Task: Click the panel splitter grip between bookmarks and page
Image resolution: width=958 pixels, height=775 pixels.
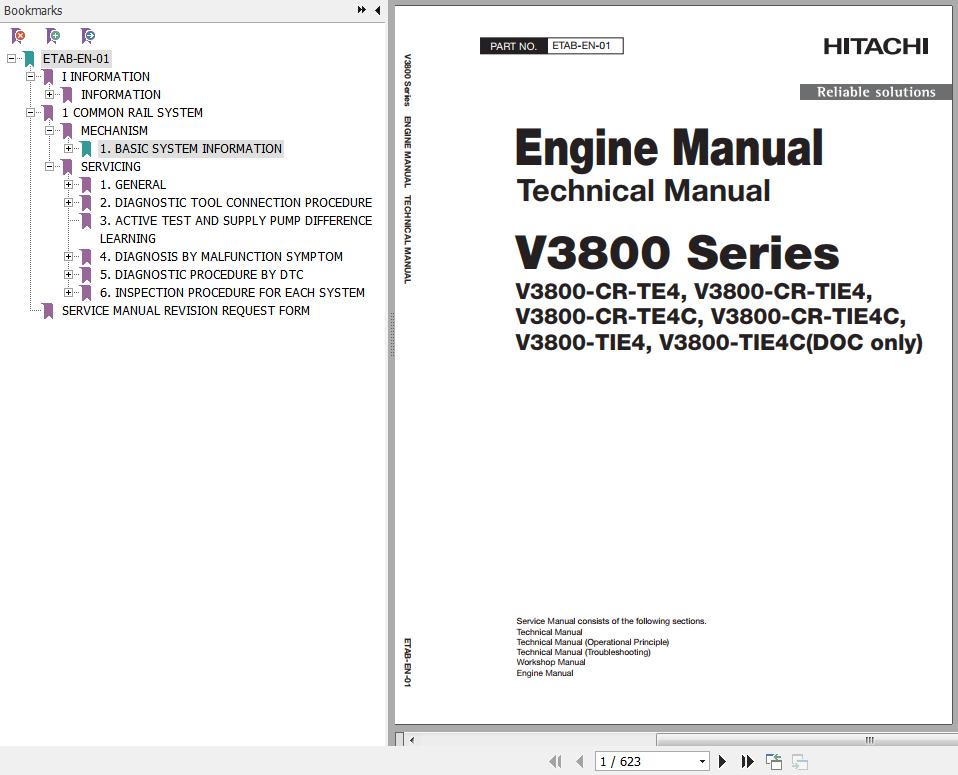Action: tap(391, 336)
